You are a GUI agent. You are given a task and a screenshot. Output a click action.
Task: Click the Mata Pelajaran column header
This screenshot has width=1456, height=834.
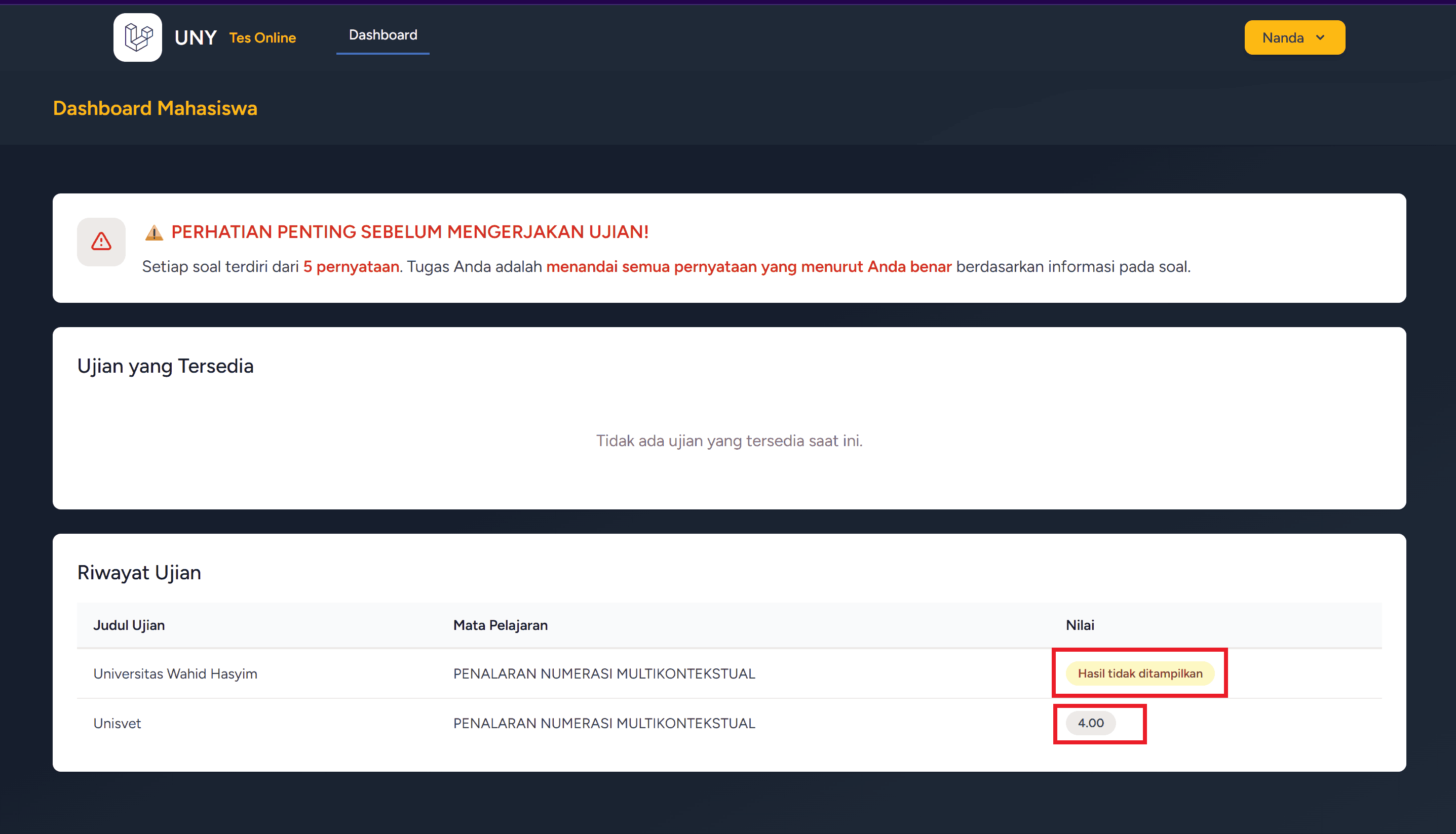pyautogui.click(x=500, y=625)
